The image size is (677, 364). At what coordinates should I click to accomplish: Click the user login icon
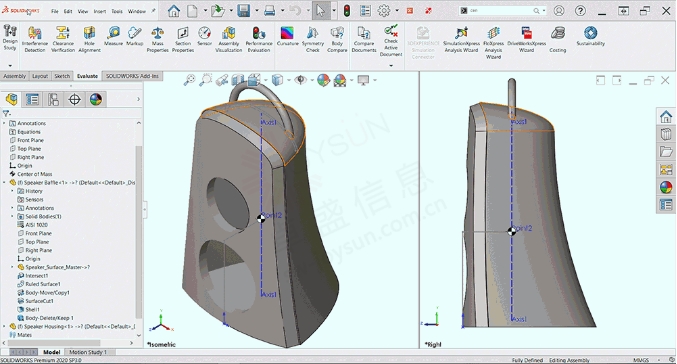pyautogui.click(x=559, y=11)
